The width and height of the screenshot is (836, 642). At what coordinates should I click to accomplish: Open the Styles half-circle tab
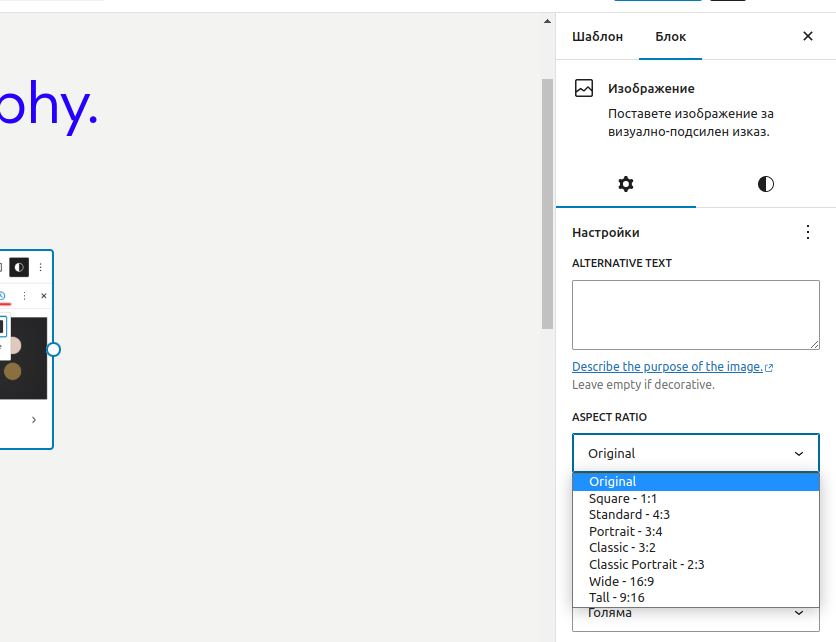pyautogui.click(x=766, y=184)
